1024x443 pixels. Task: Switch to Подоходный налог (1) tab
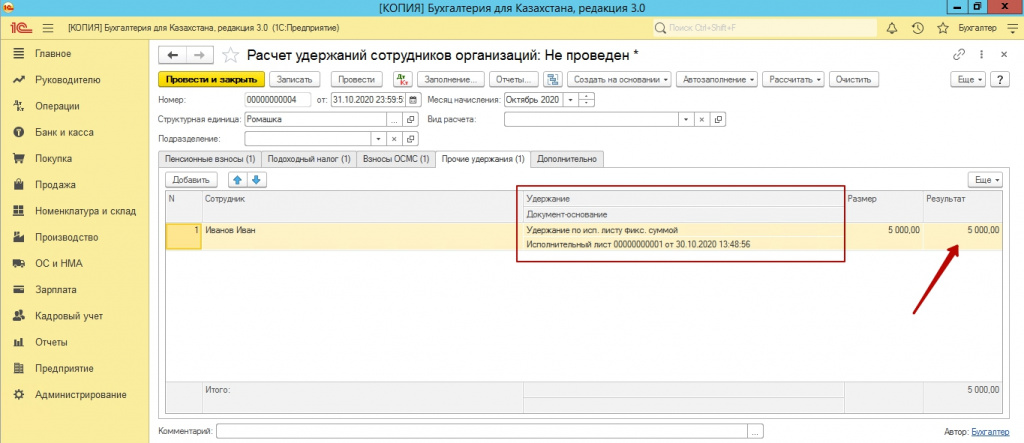[x=309, y=159]
